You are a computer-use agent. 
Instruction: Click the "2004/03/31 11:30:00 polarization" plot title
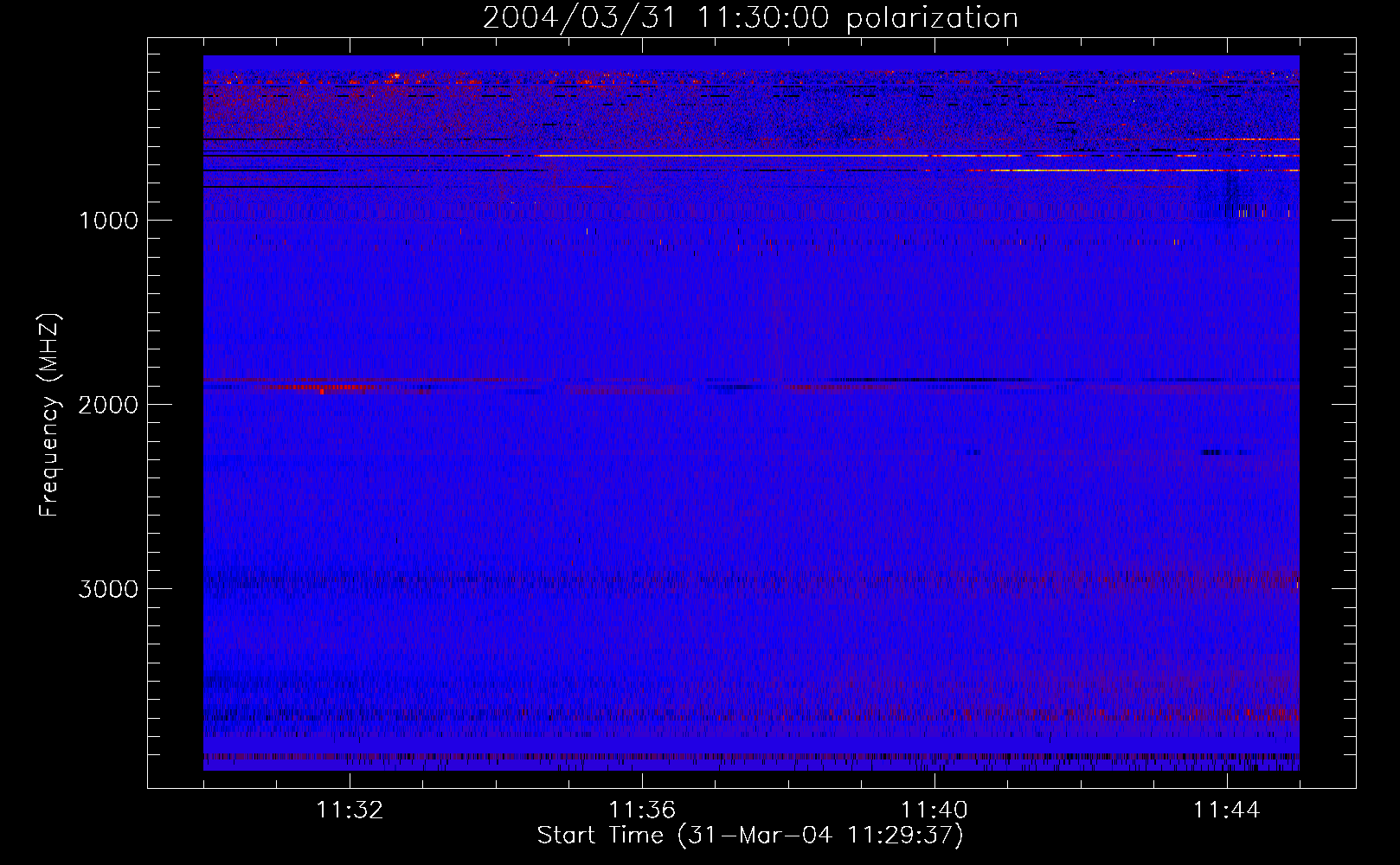[750, 18]
